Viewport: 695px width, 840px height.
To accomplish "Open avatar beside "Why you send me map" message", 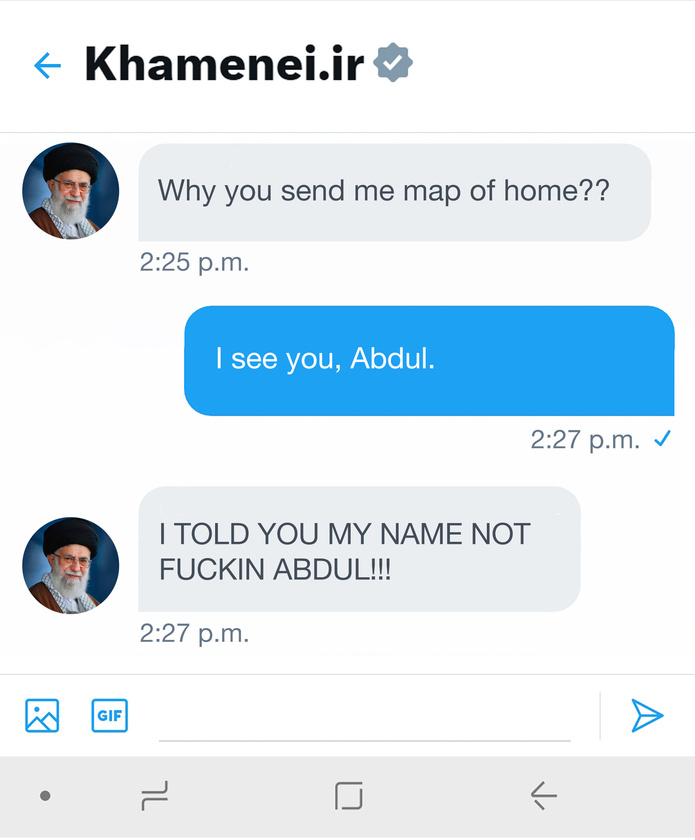I will (70, 191).
